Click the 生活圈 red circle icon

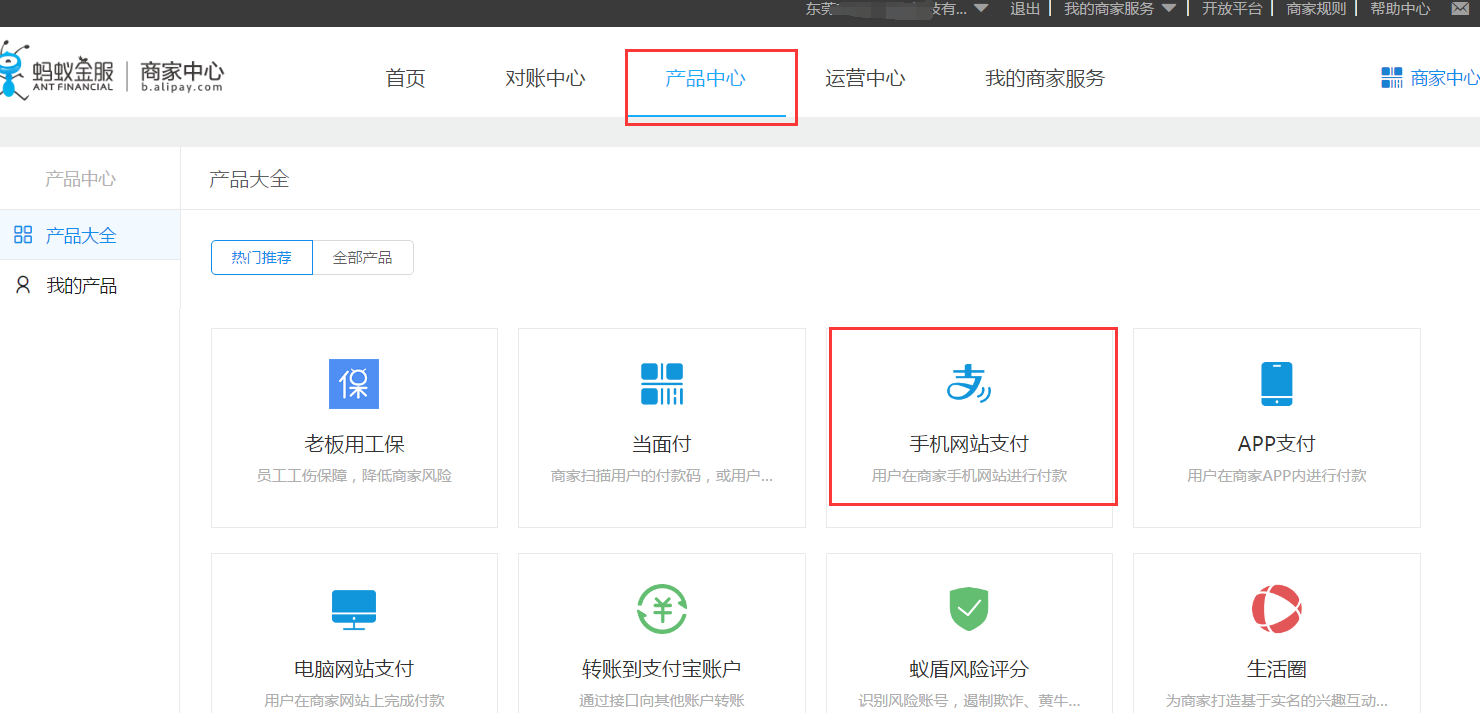tap(1276, 609)
